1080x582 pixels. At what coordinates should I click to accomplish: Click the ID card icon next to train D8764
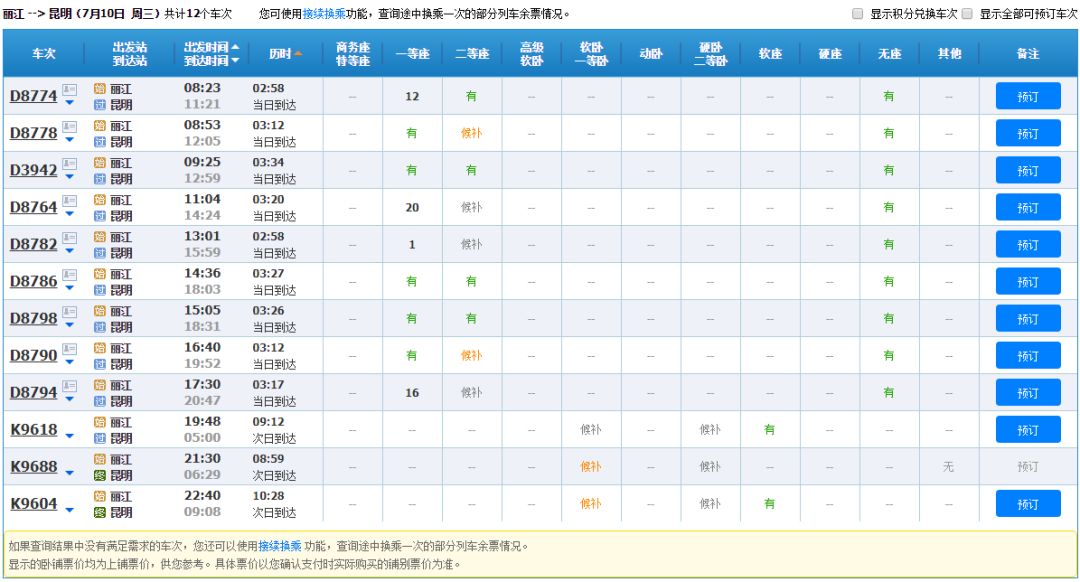[69, 200]
